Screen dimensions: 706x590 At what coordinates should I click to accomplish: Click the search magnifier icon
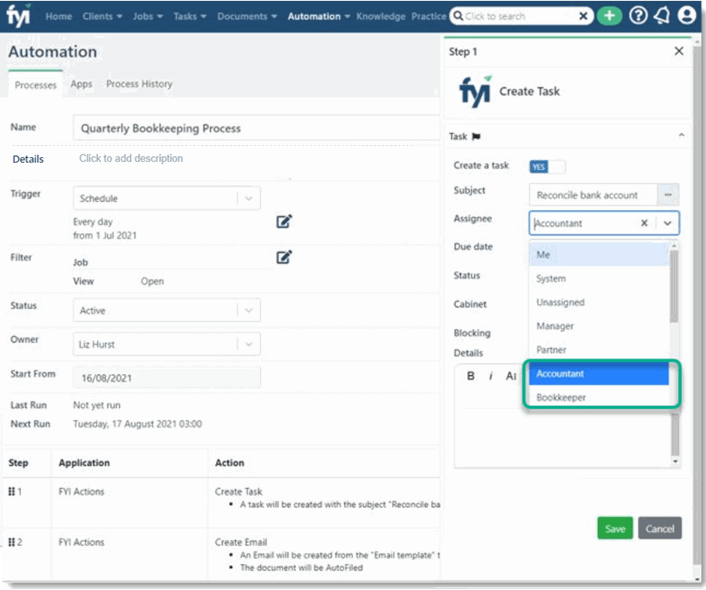[458, 16]
